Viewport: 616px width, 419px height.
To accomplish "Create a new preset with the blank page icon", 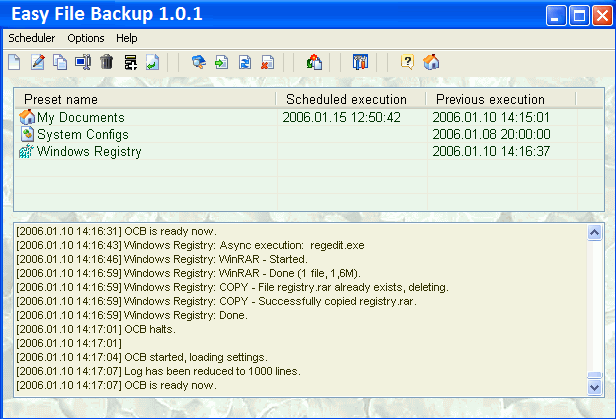I will pyautogui.click(x=14, y=62).
